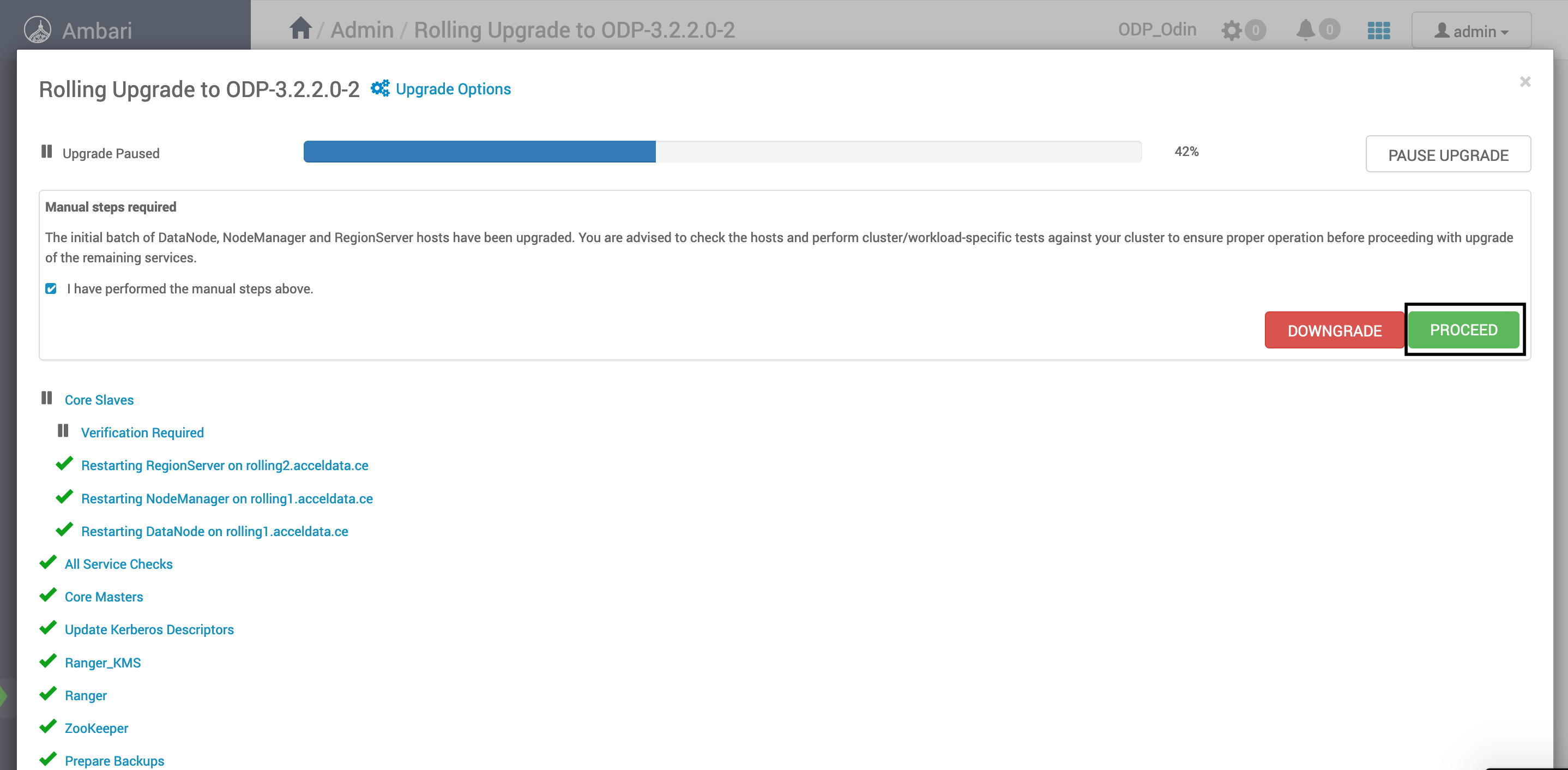The image size is (1568, 770).
Task: Go to the home icon in breadcrumb
Action: coord(300,28)
